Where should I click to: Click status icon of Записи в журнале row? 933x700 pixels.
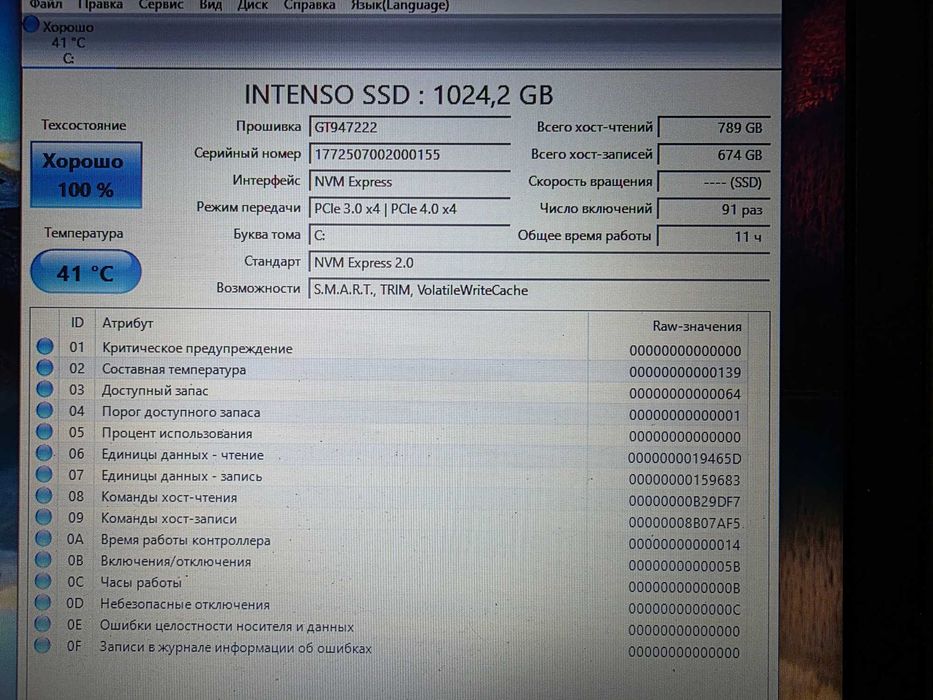click(x=42, y=645)
